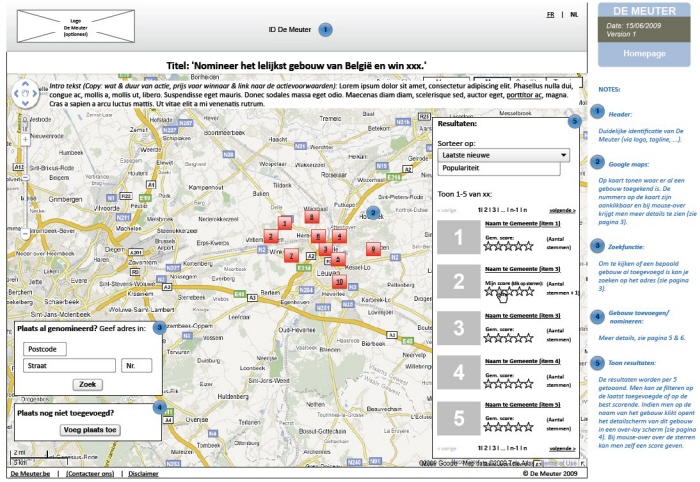Open result thumbnail number 3
This screenshot has height=482, width=700.
[x=458, y=328]
